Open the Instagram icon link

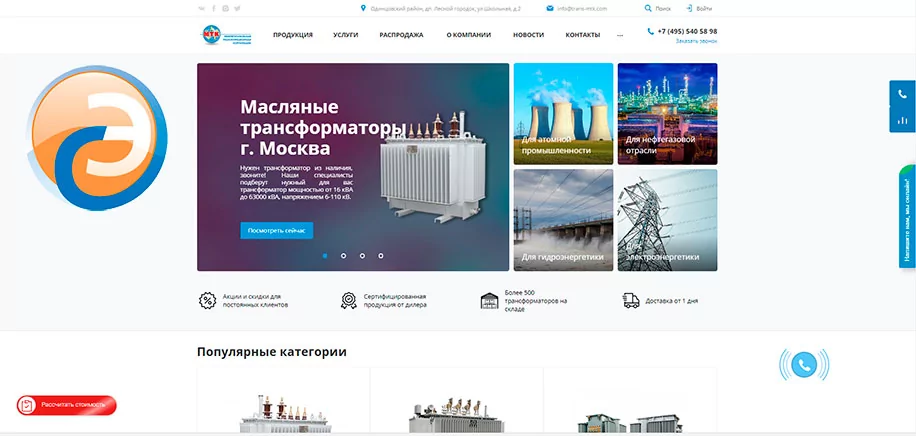[x=225, y=8]
